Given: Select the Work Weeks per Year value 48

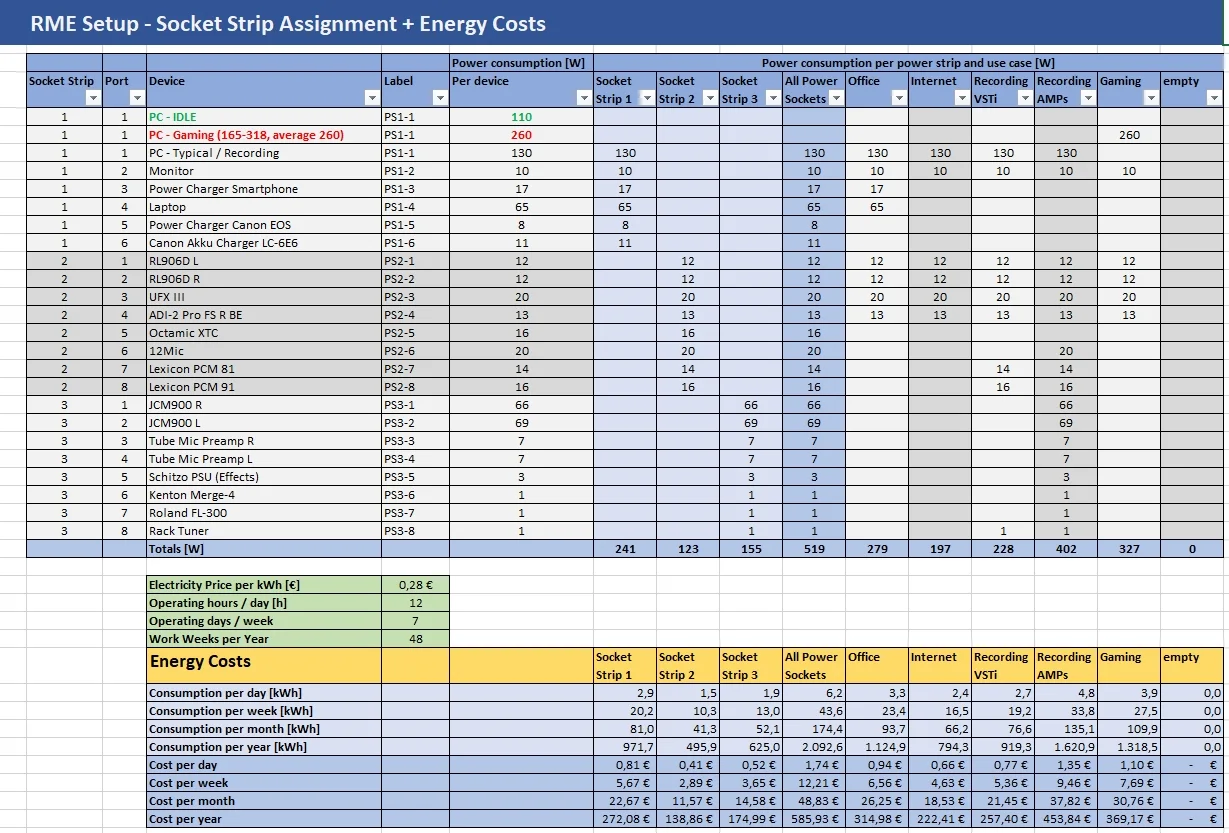Looking at the screenshot, I should tap(415, 639).
